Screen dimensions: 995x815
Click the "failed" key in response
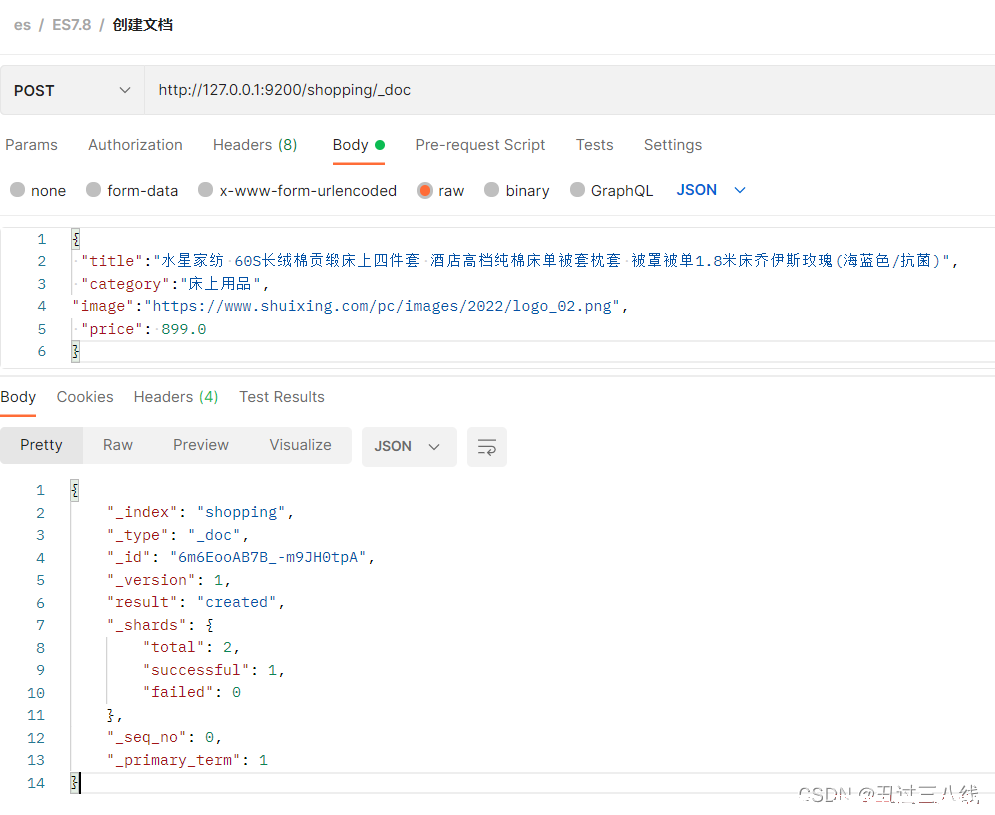[x=178, y=692]
